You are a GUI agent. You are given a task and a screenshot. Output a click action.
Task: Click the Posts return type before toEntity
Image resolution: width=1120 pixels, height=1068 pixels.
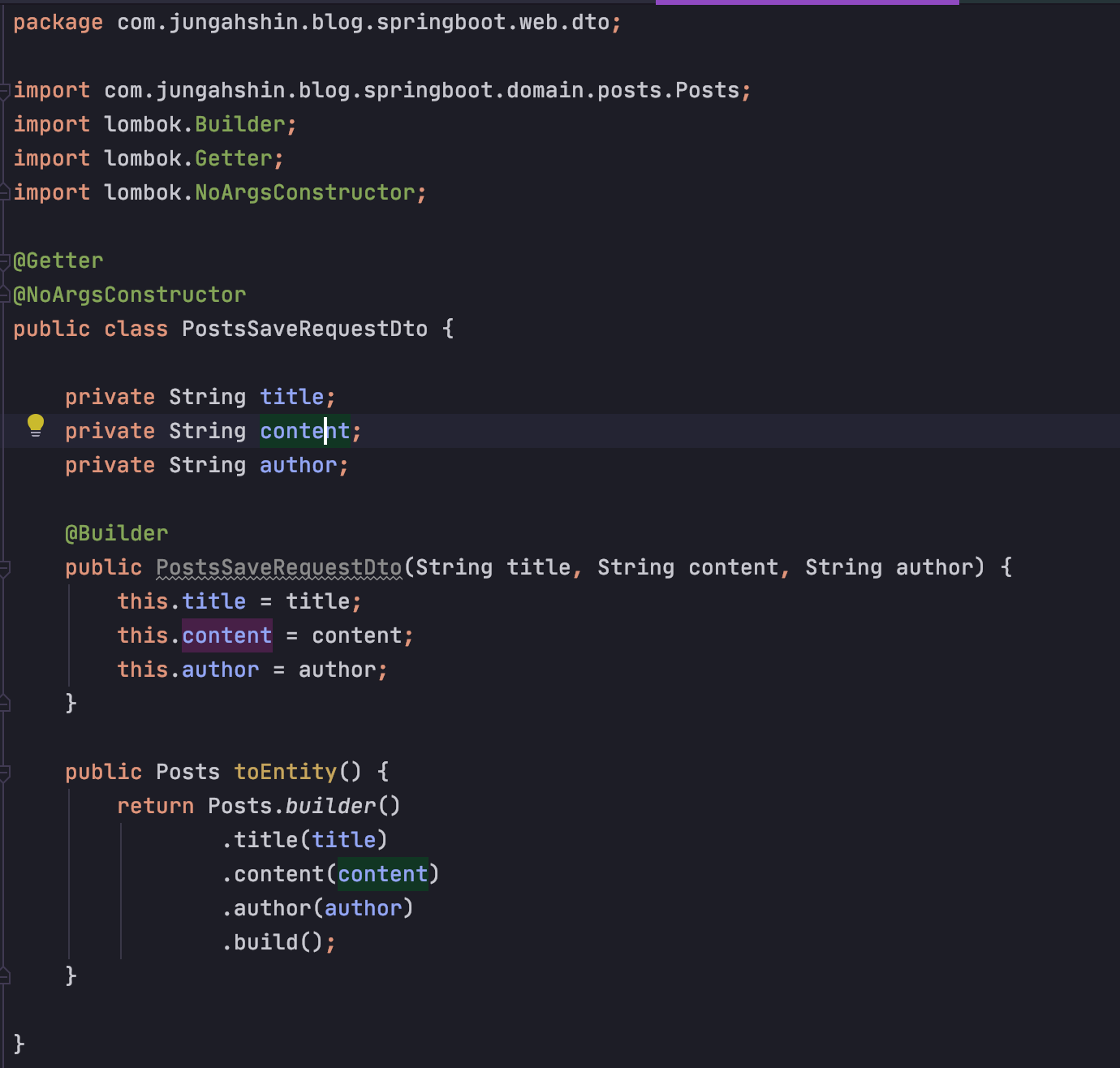coord(188,772)
